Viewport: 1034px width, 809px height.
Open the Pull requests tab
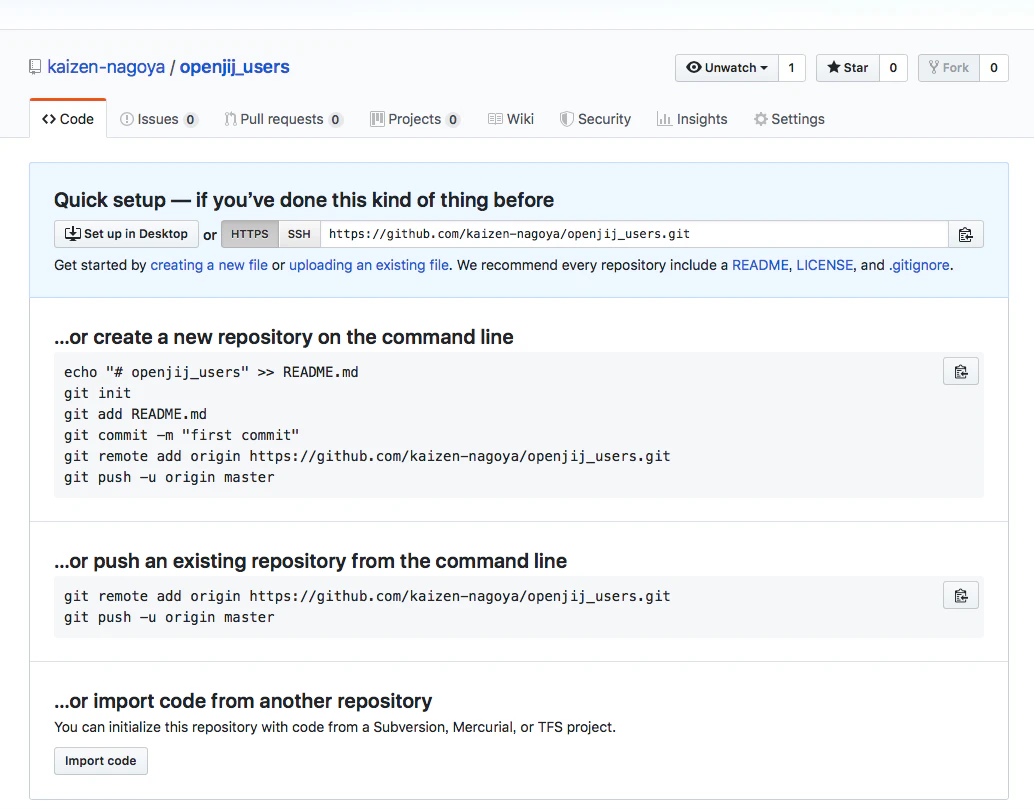(x=284, y=119)
